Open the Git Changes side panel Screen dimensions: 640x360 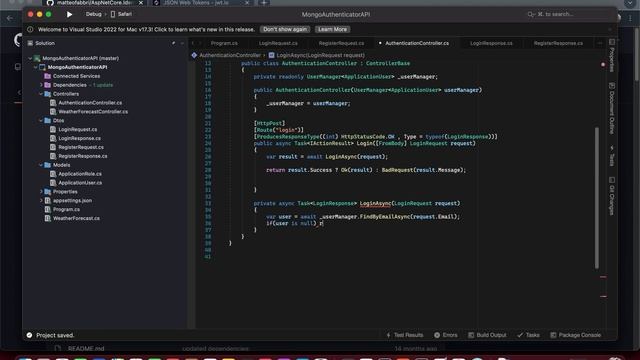[611, 196]
